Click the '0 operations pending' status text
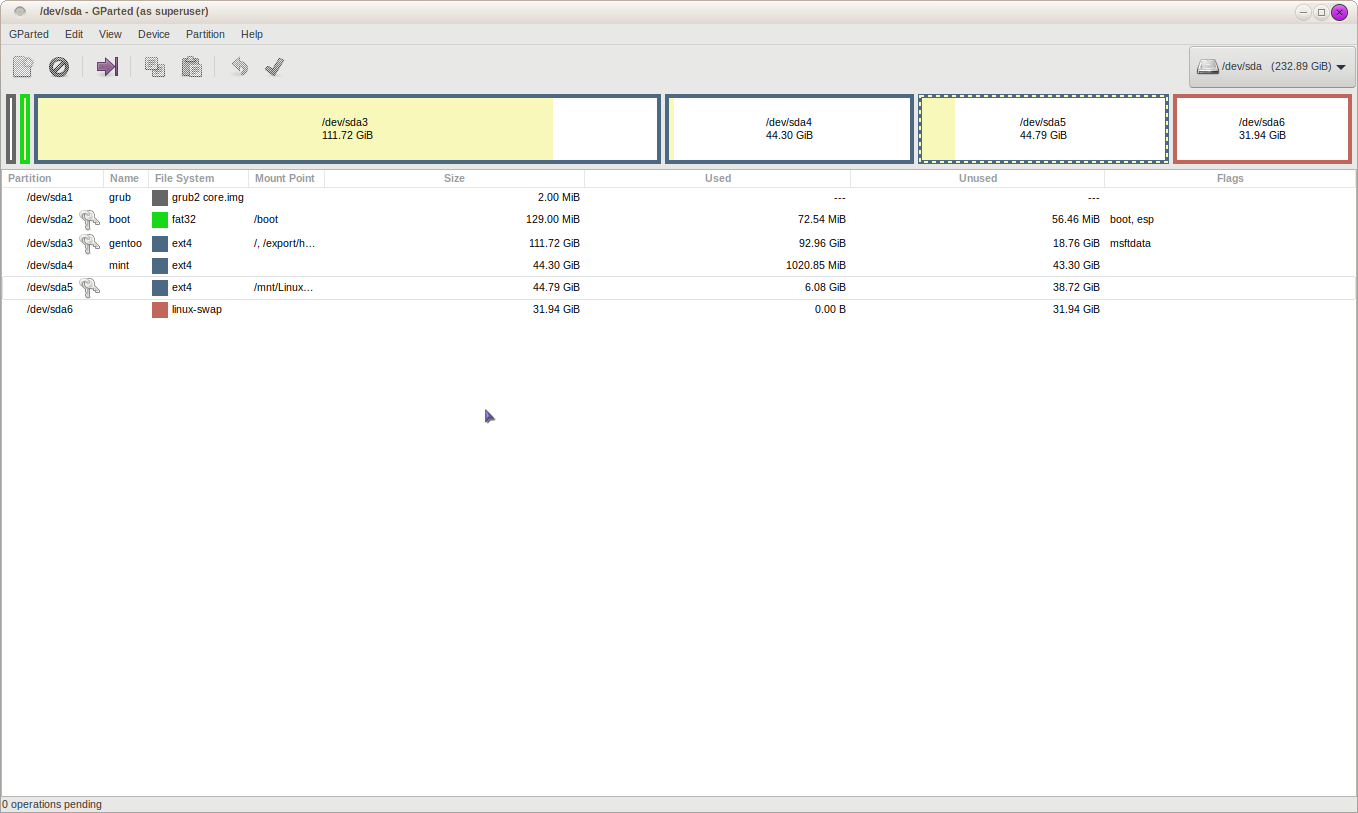Image resolution: width=1358 pixels, height=813 pixels. click(52, 804)
